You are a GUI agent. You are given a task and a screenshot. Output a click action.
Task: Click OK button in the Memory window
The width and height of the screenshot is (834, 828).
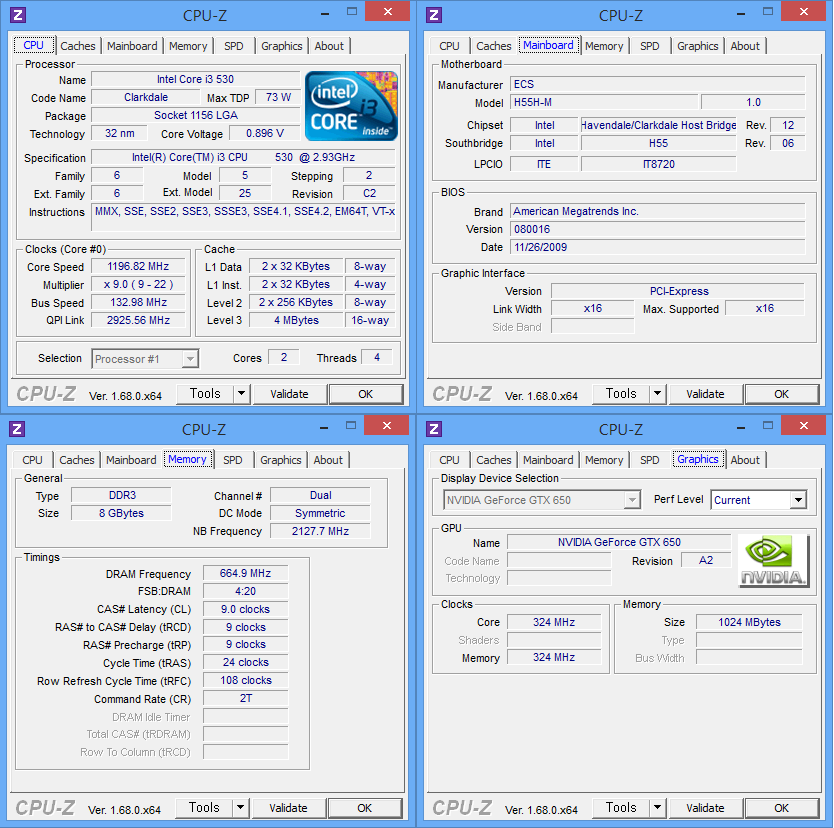coord(365,808)
